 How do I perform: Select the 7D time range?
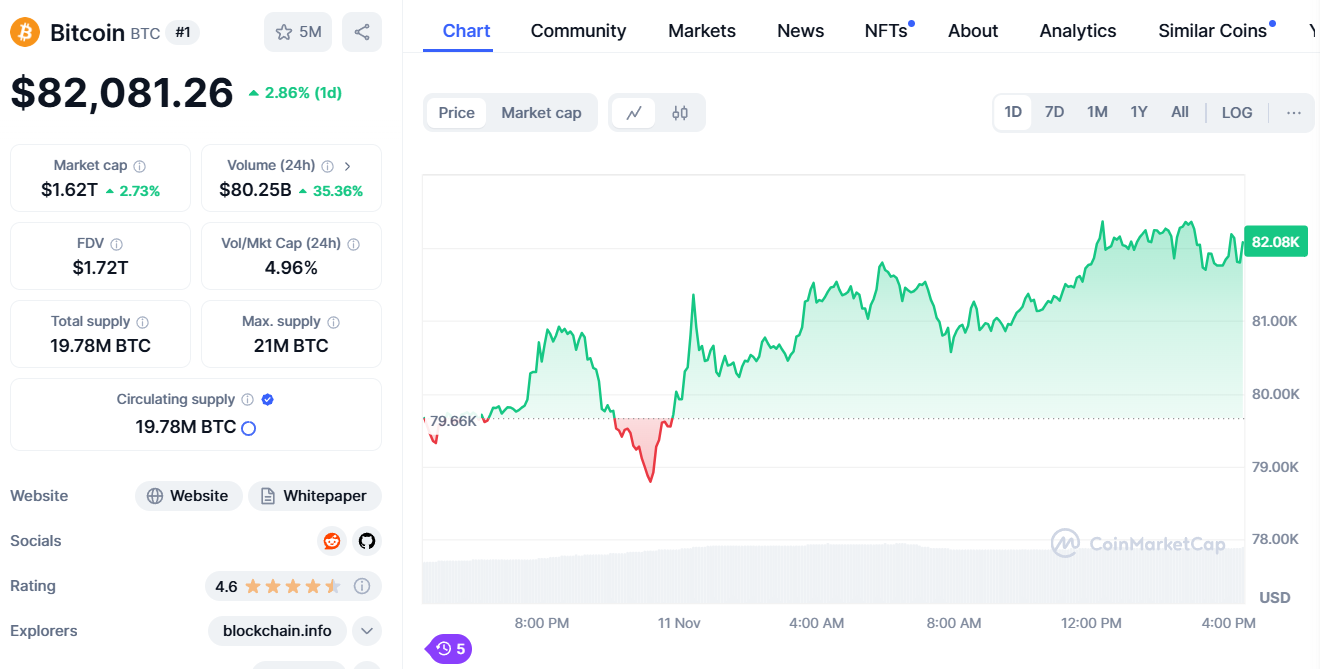[1054, 112]
